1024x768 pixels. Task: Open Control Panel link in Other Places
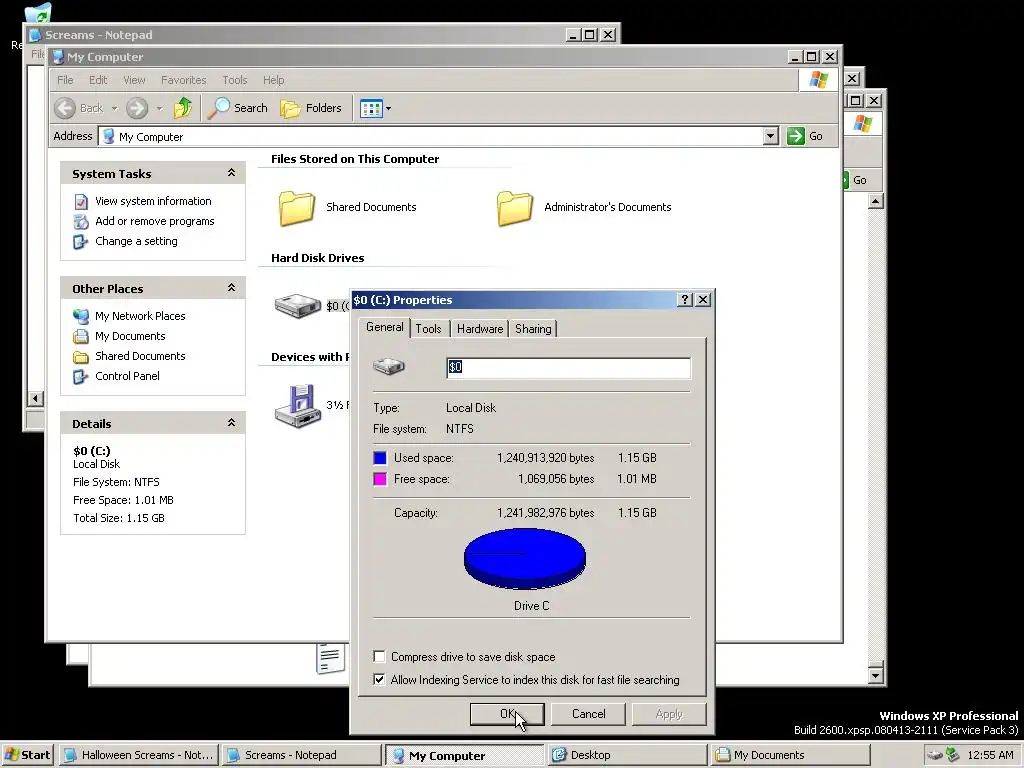127,376
